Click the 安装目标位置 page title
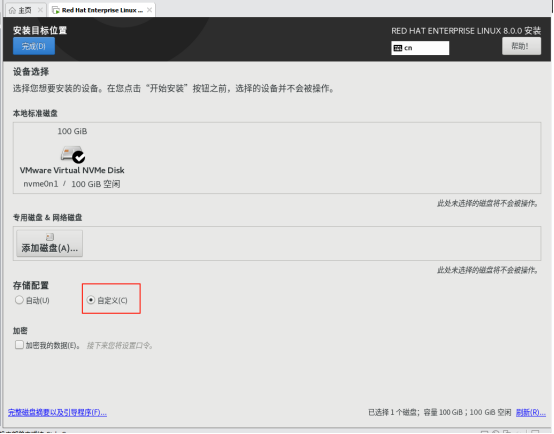The image size is (554, 434). tap(40, 30)
